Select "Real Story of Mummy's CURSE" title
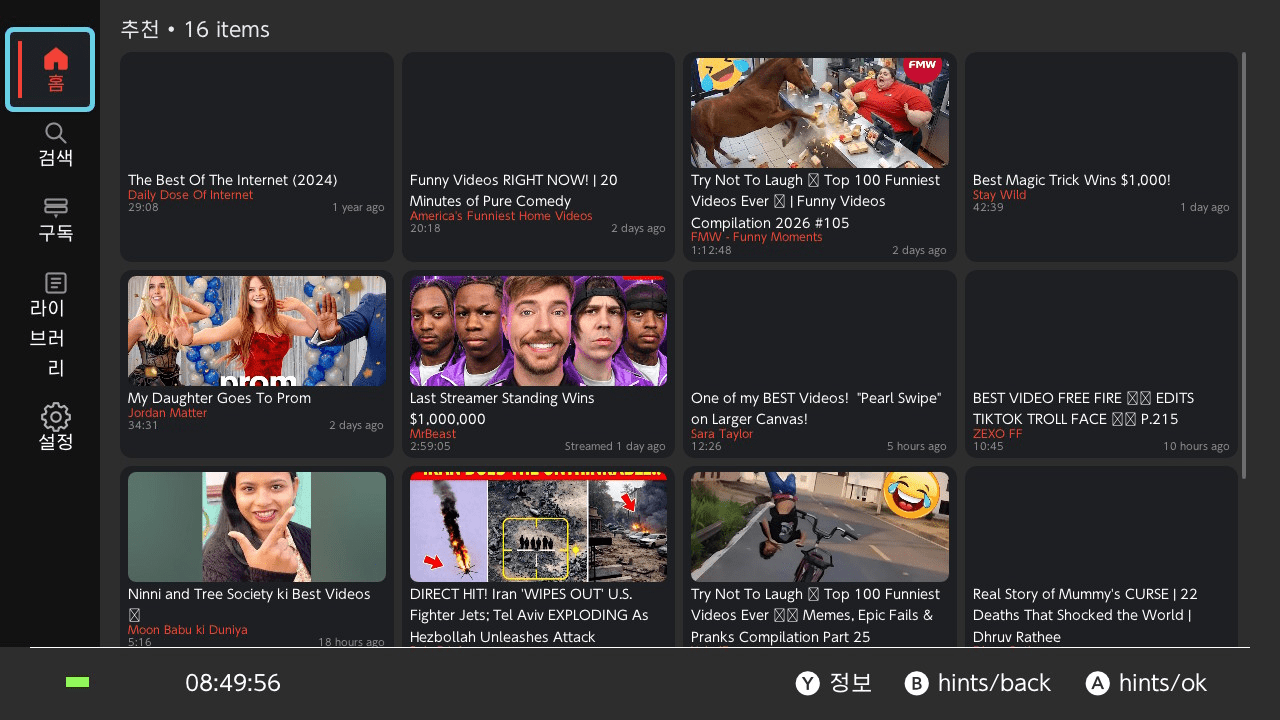The image size is (1280, 720). [x=1085, y=615]
